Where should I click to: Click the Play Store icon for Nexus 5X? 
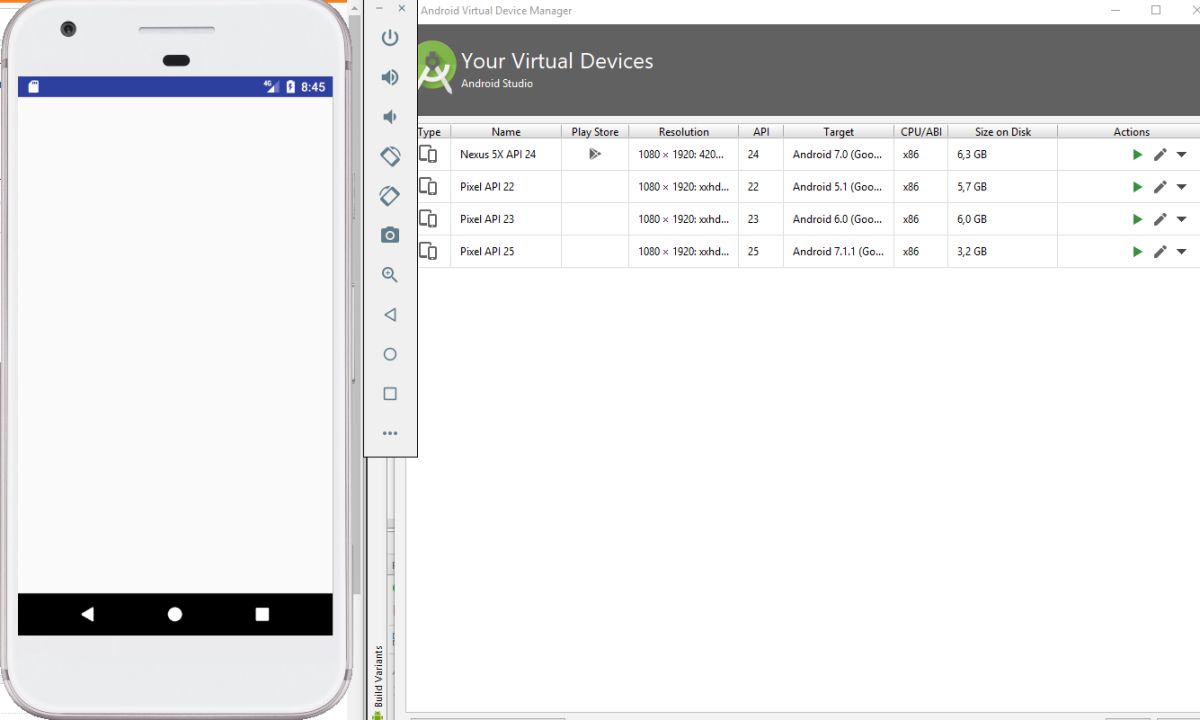595,154
